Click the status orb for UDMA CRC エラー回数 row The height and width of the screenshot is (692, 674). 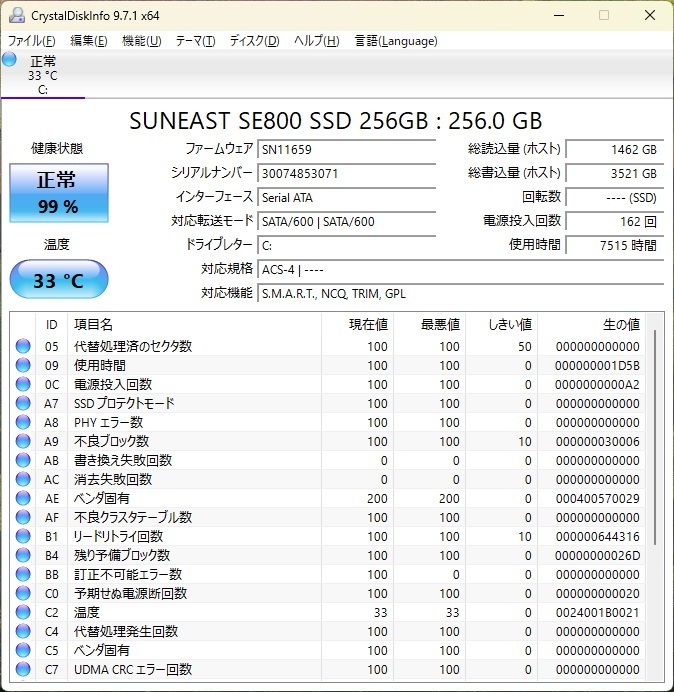coord(23,669)
